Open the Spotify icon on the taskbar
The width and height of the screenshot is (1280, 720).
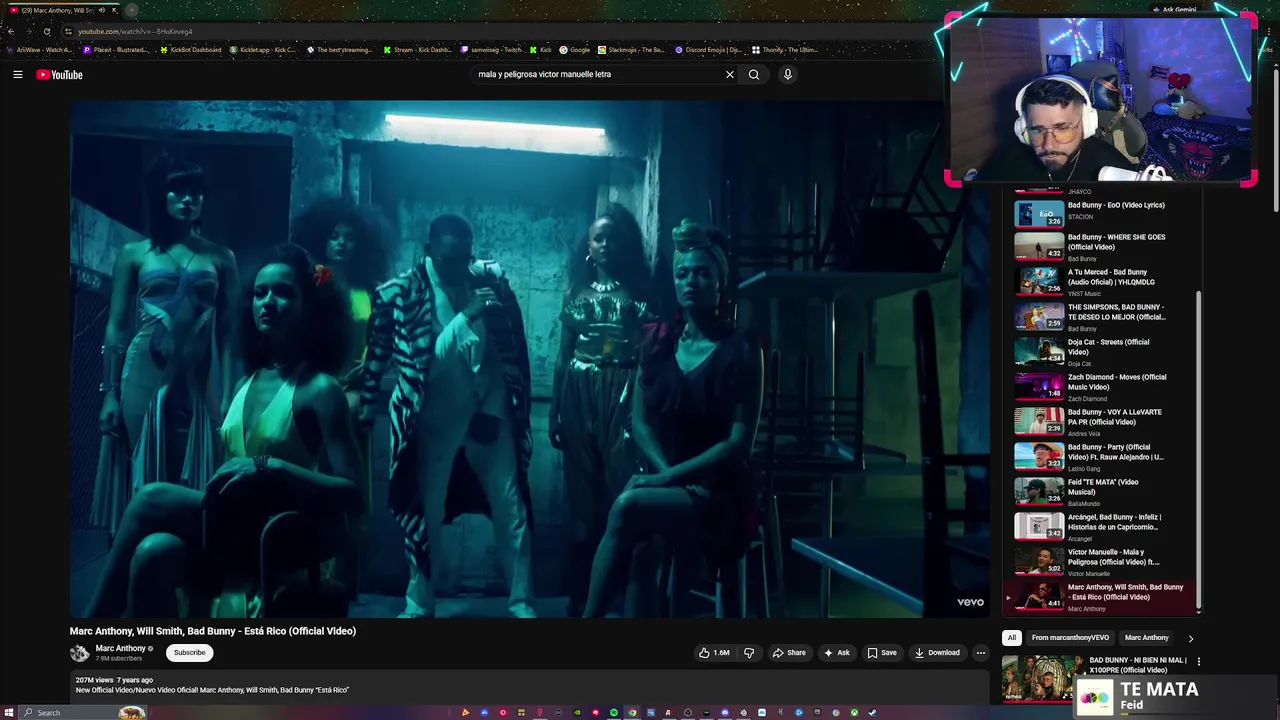click(x=613, y=712)
